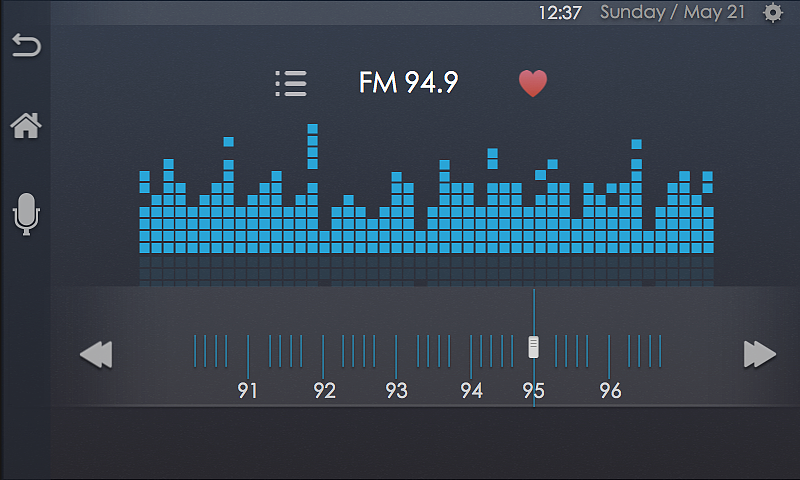Click the Sunday / May 21 date

coord(672,12)
